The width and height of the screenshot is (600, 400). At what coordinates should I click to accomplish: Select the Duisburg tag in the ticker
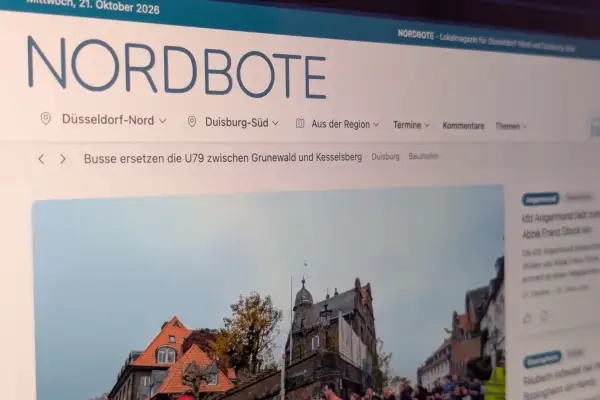pyautogui.click(x=385, y=157)
